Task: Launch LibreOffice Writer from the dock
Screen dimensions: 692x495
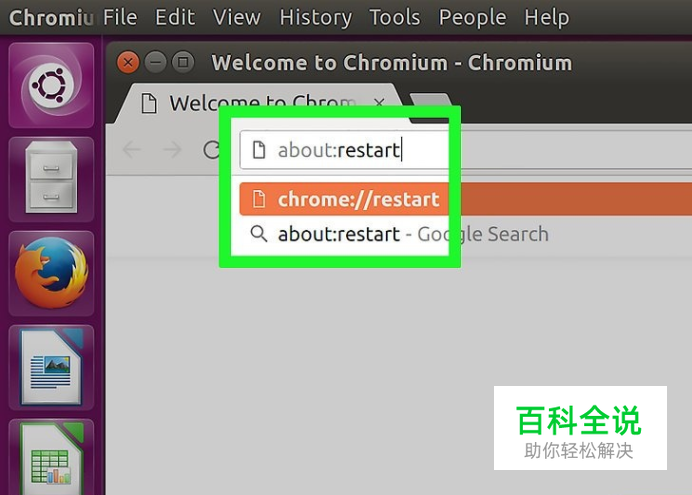Action: [51, 367]
